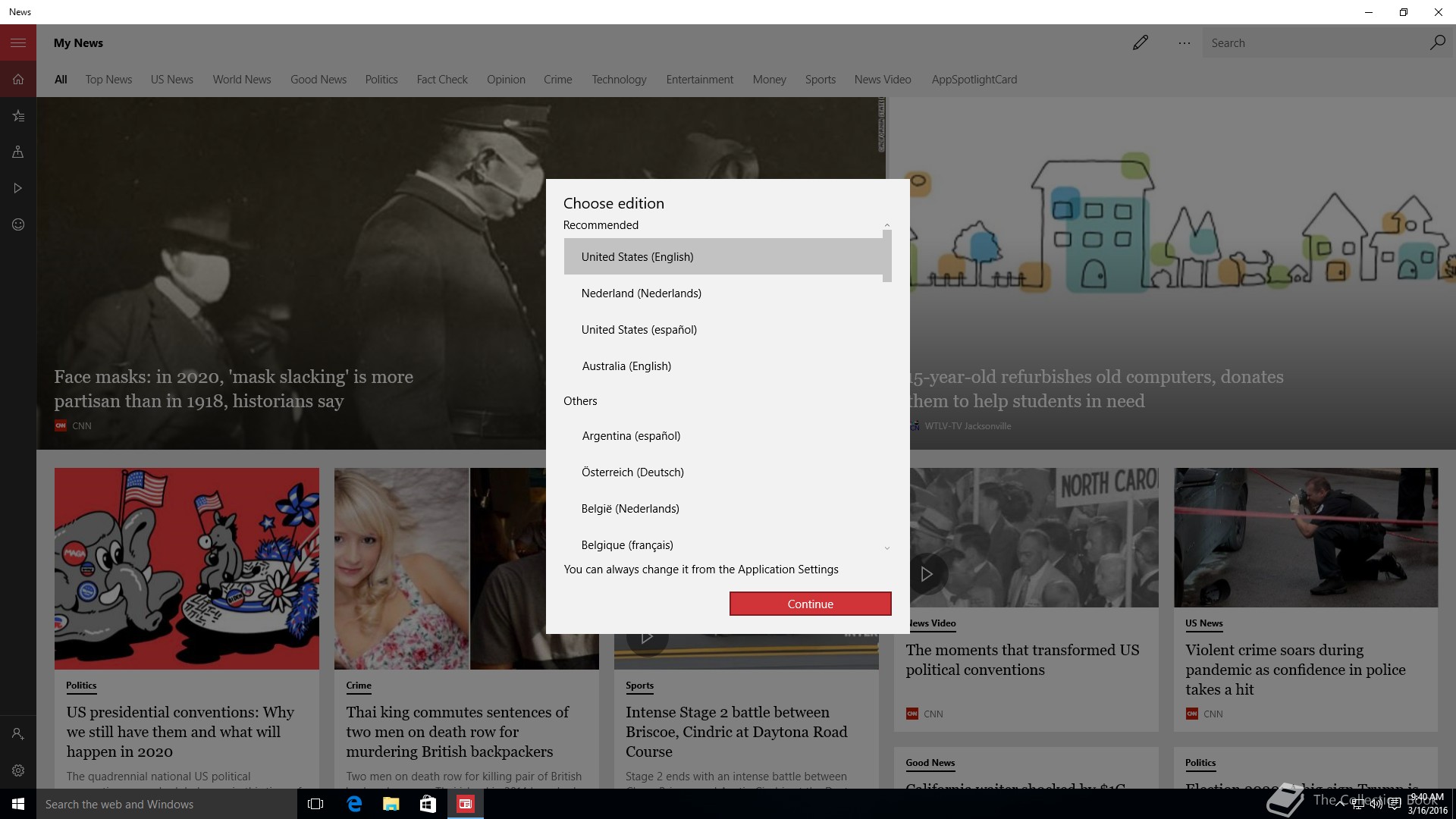Click the Good News category label
This screenshot has height=819, width=1456.
[x=930, y=762]
